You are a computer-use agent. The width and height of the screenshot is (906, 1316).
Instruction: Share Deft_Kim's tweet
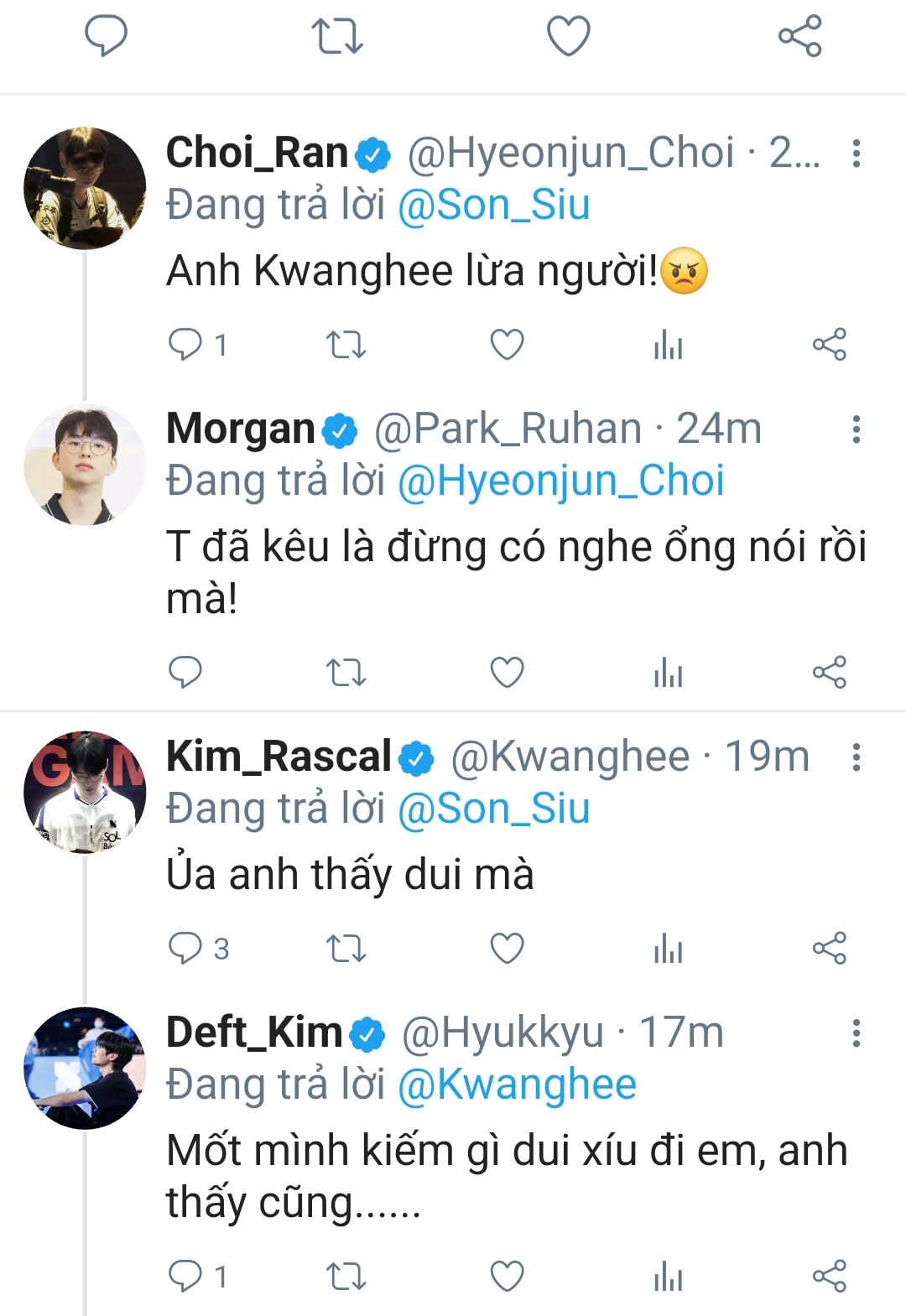point(829,1276)
